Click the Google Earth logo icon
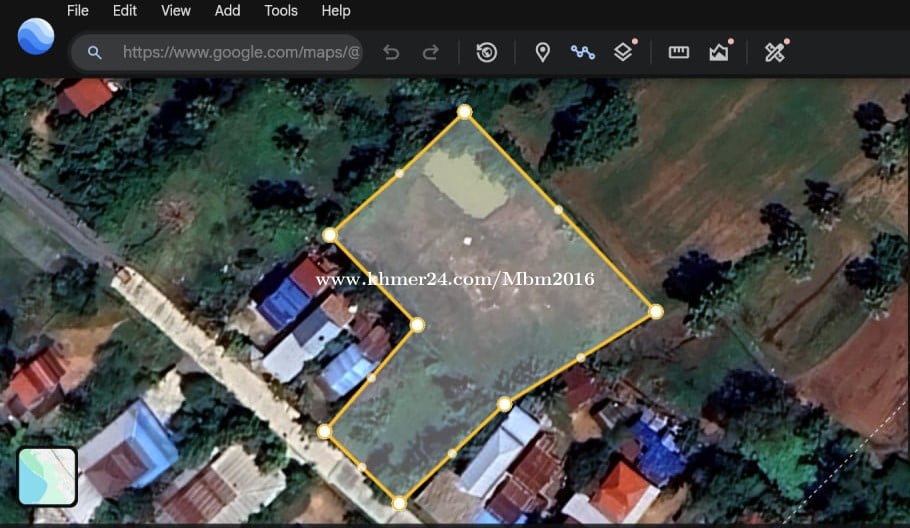This screenshot has width=910, height=528. (x=36, y=36)
